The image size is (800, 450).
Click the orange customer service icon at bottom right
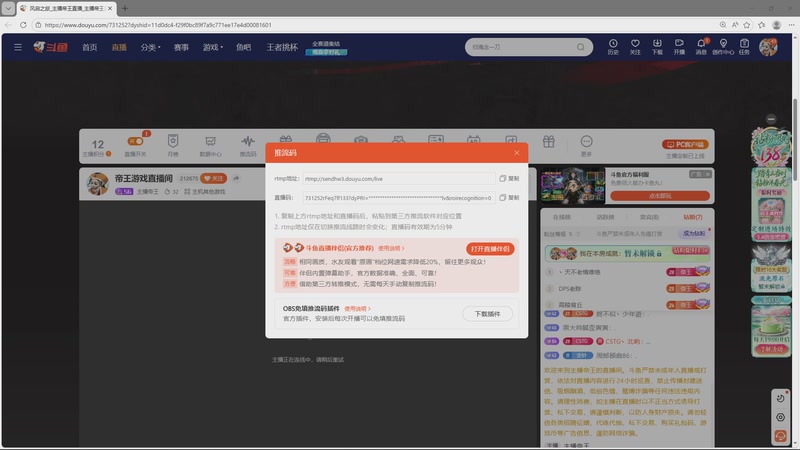click(x=781, y=435)
